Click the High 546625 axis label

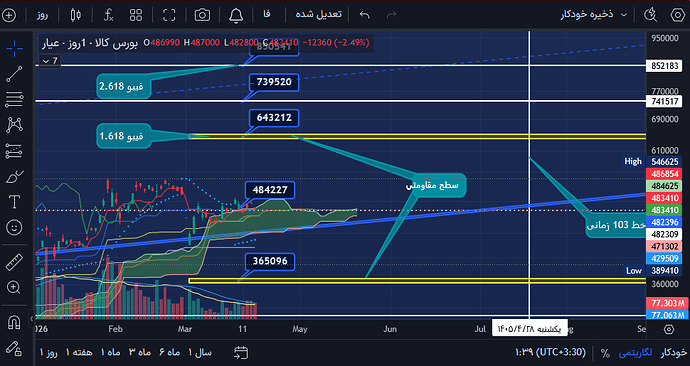tap(653, 161)
